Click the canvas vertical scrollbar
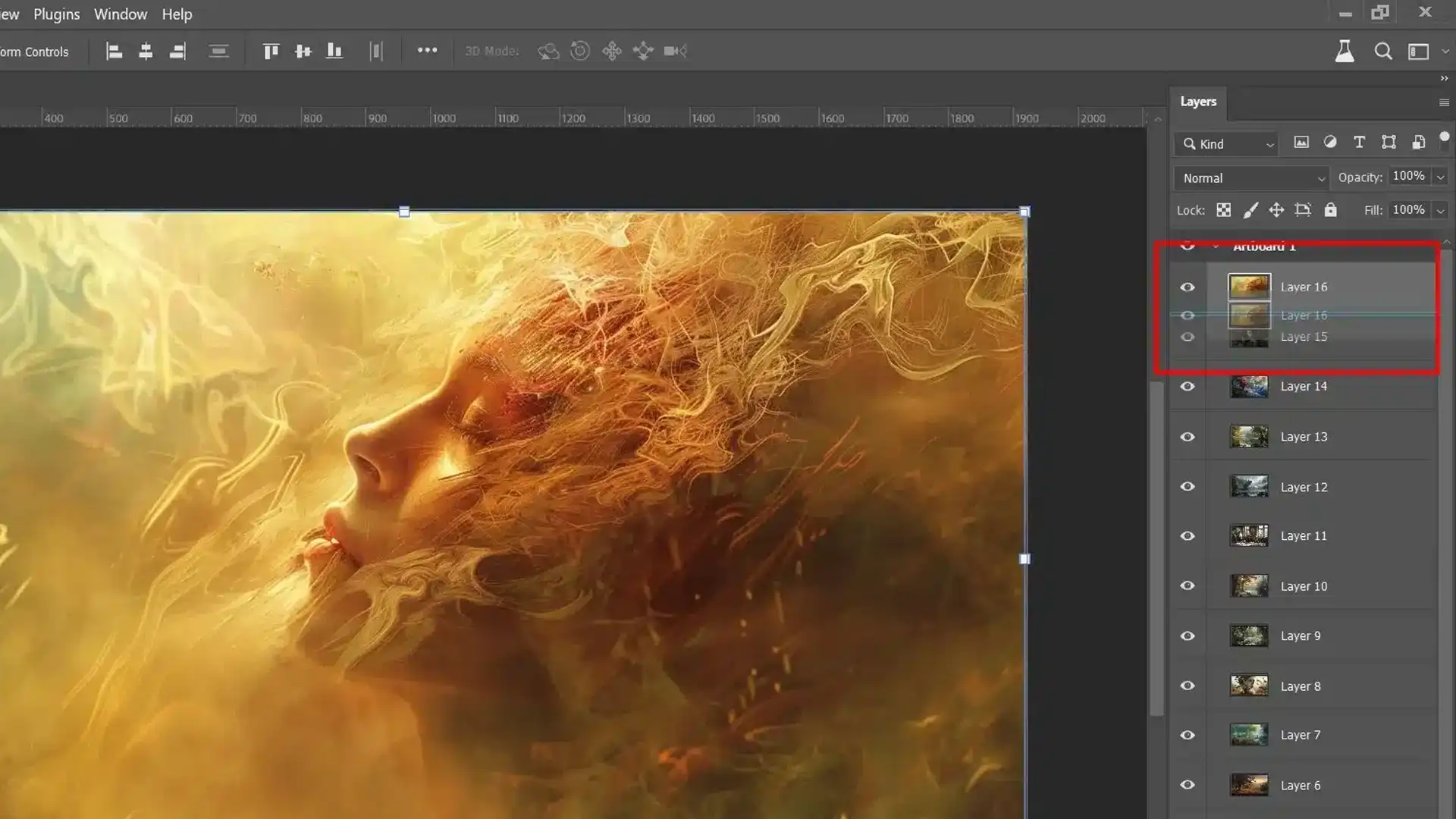Viewport: 1456px width, 819px height. 1156,548
